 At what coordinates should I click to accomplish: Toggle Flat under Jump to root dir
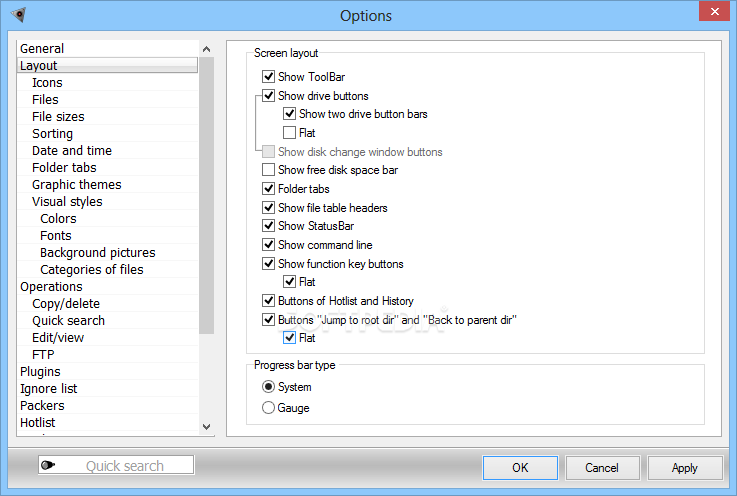[x=290, y=338]
